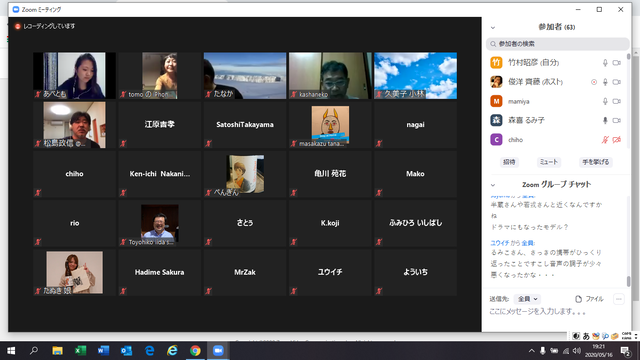Click muted mic icon on Mako tile
The image size is (640, 360).
[379, 193]
